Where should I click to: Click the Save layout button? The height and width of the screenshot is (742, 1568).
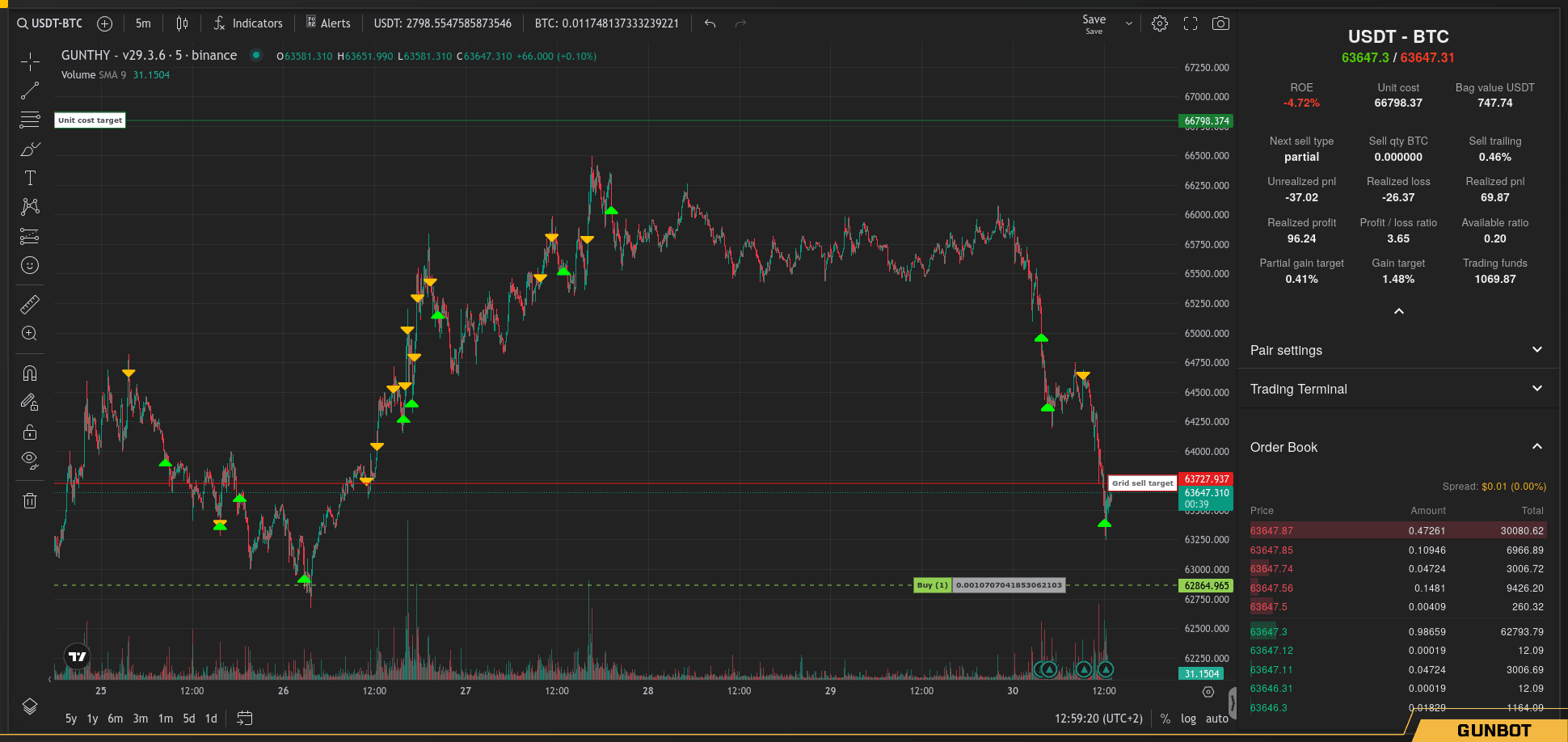coord(1094,23)
